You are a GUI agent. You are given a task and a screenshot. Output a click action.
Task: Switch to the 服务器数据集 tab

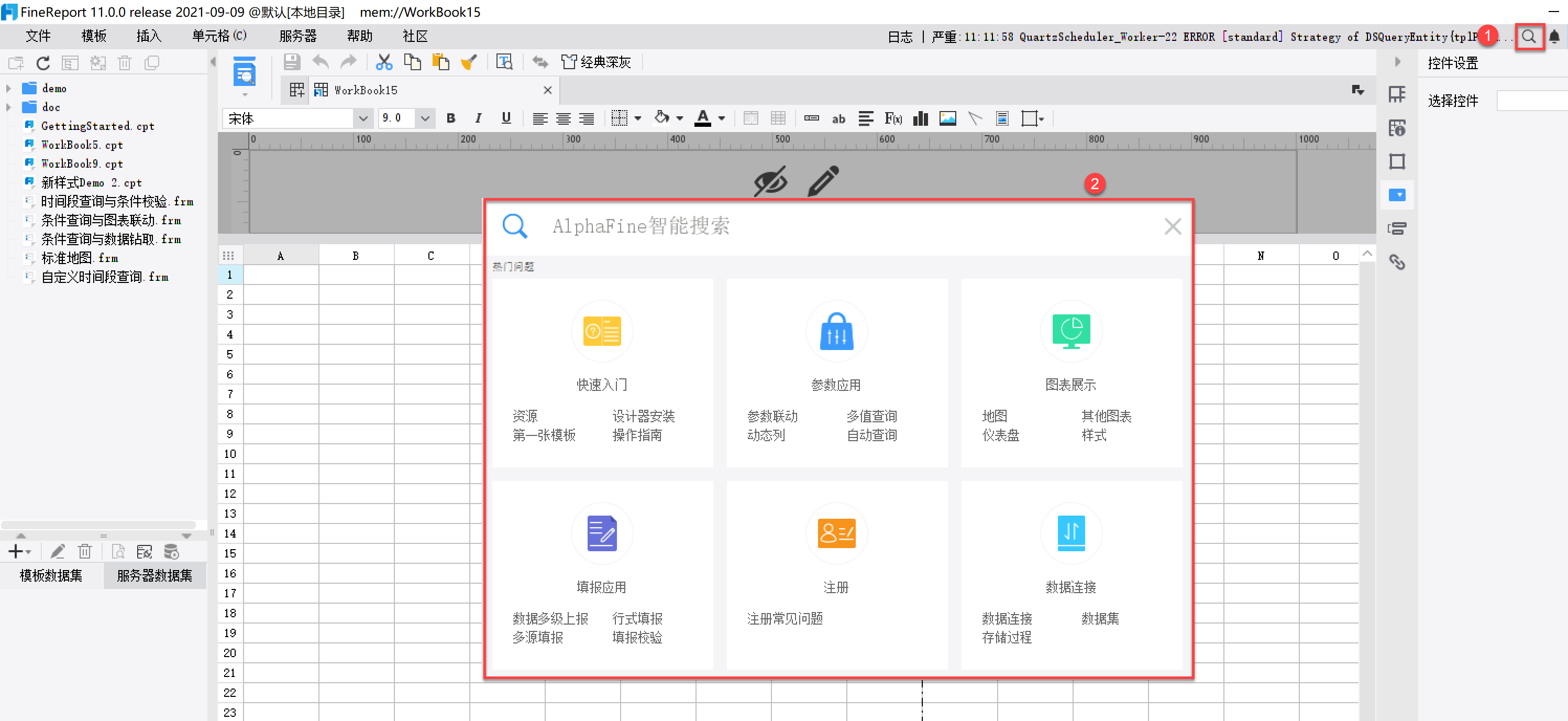154,575
